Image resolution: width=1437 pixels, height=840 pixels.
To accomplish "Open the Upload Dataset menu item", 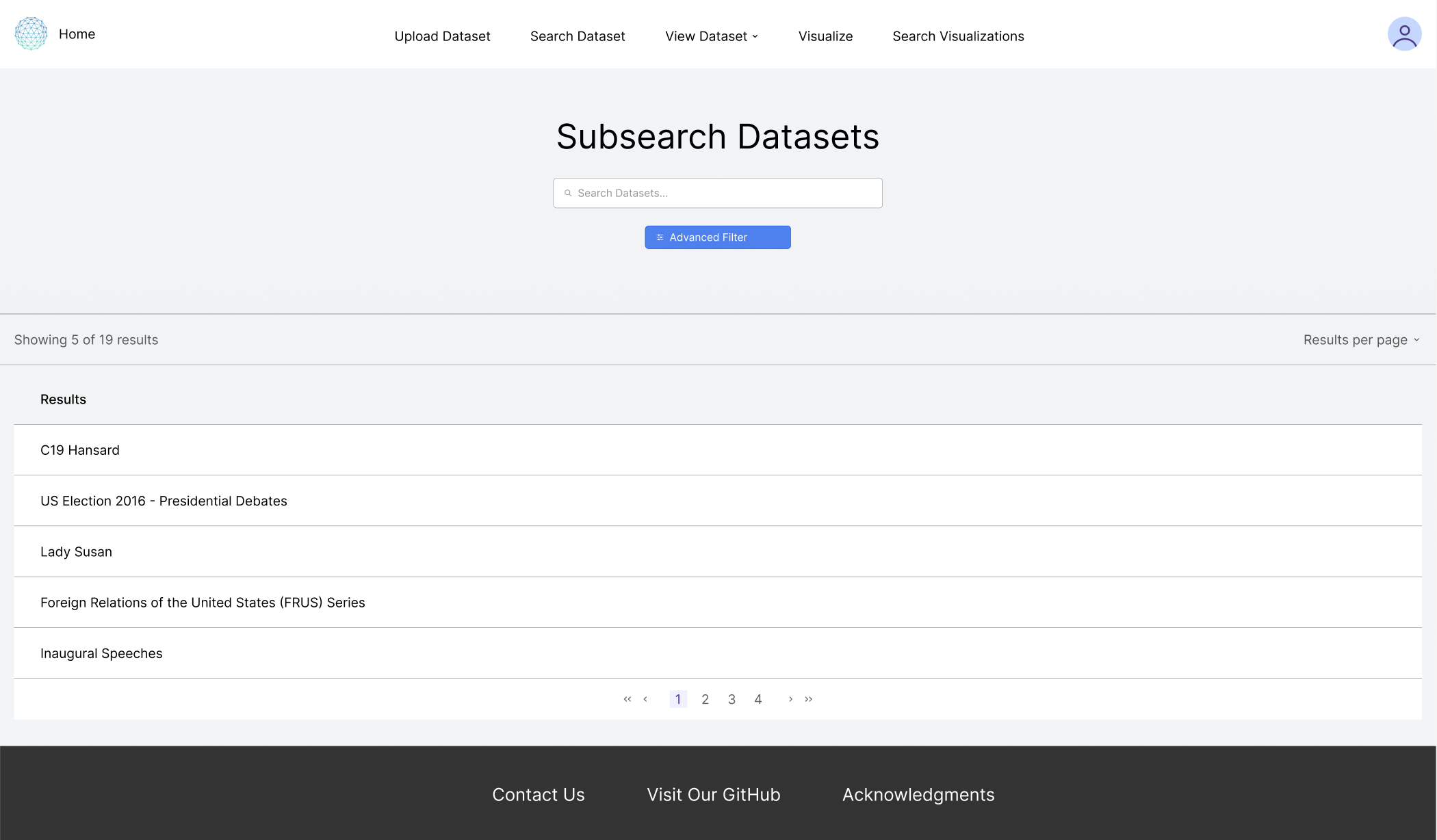I will [x=442, y=36].
